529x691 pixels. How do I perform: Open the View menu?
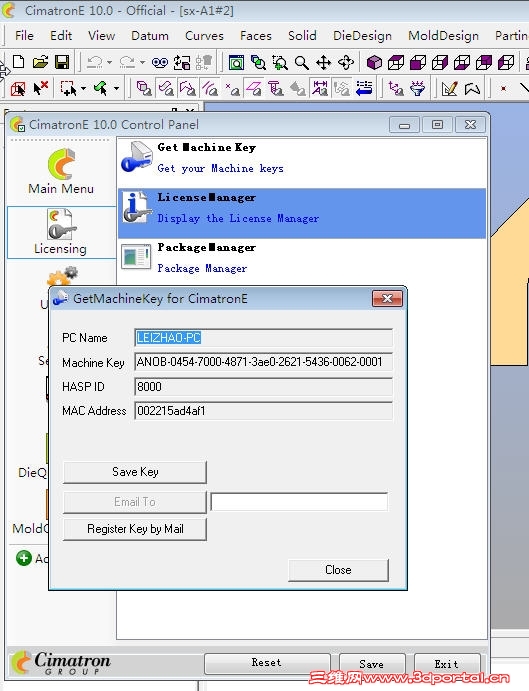(101, 36)
